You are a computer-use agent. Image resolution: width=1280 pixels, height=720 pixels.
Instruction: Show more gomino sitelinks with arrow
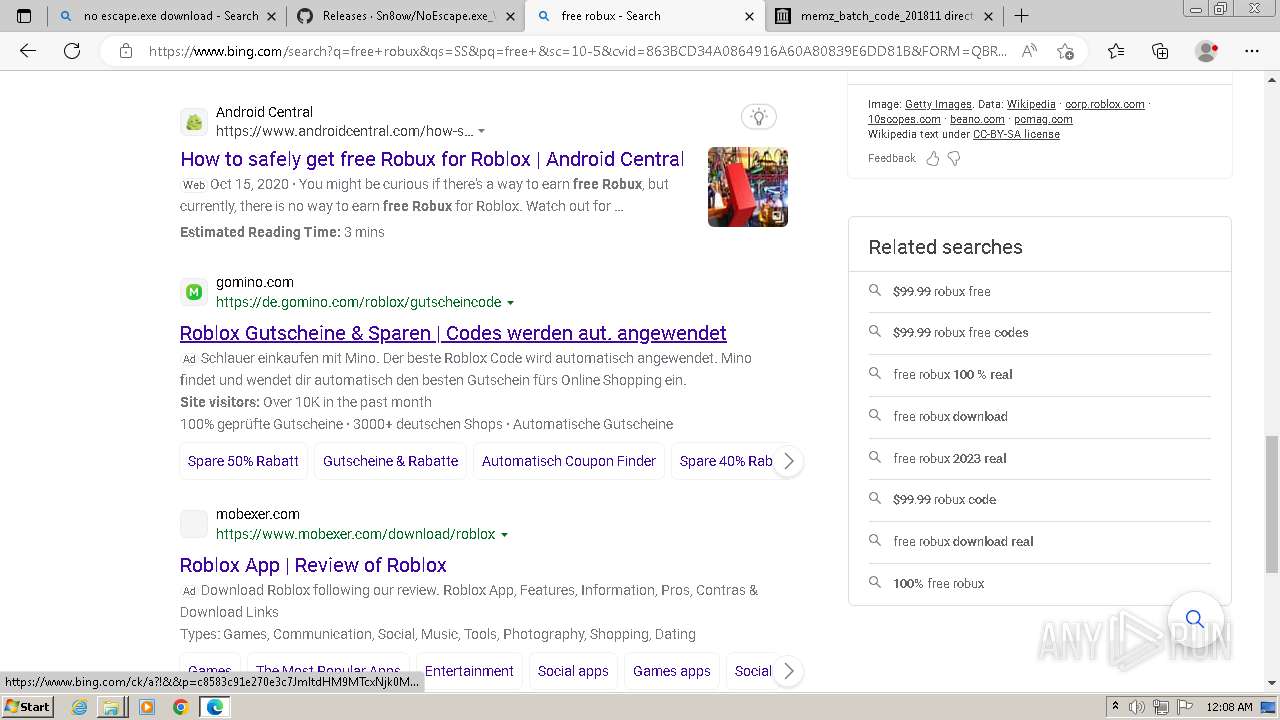click(x=788, y=461)
